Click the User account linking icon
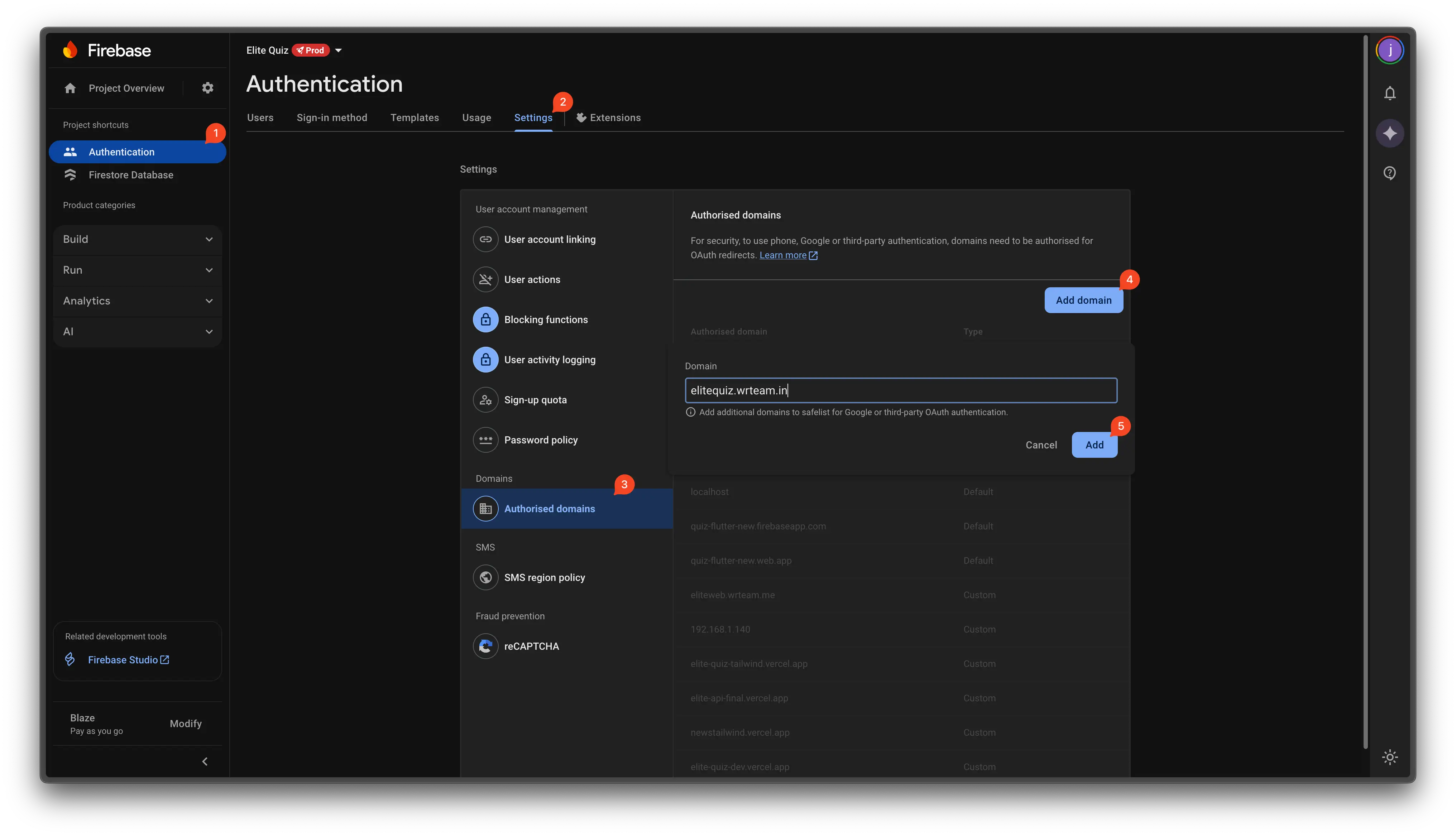 (485, 239)
